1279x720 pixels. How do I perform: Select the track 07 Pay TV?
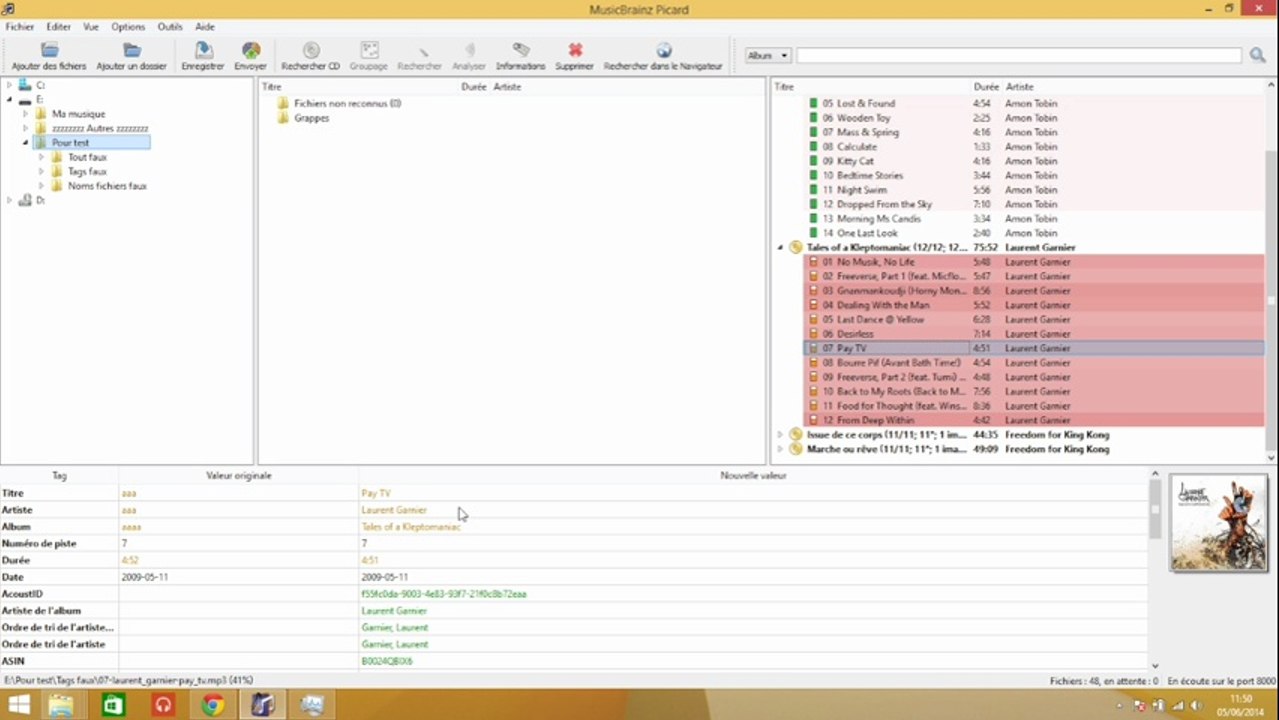[1034, 348]
